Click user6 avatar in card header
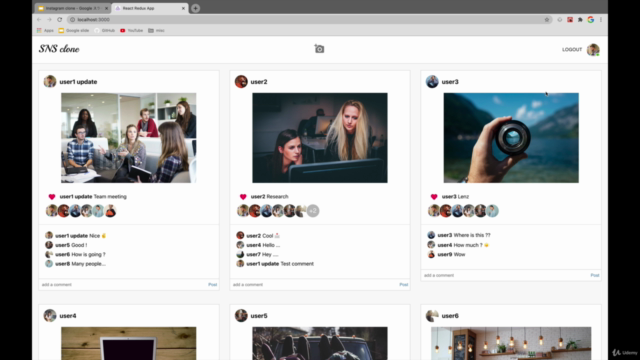Viewport: 640px width, 360px height. point(432,316)
